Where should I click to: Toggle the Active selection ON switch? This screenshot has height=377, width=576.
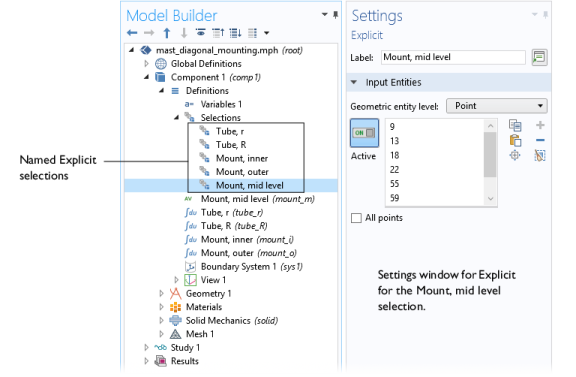coord(364,133)
